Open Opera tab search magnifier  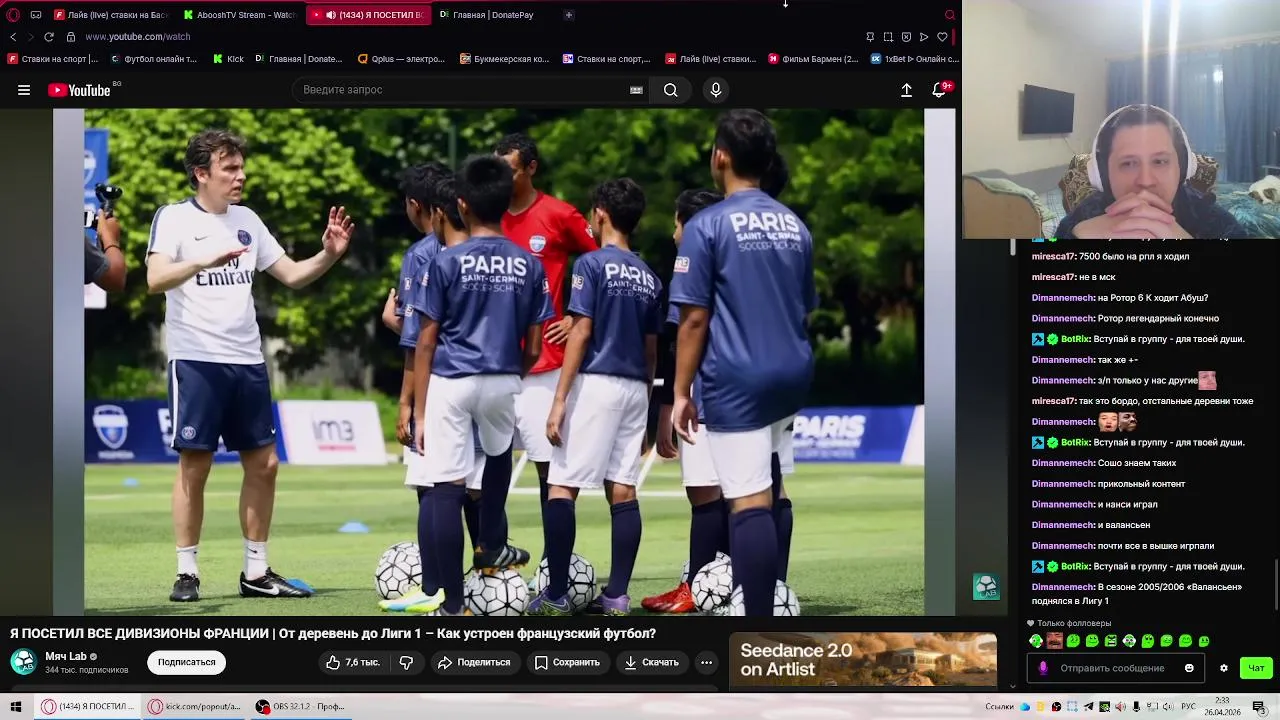coord(950,15)
